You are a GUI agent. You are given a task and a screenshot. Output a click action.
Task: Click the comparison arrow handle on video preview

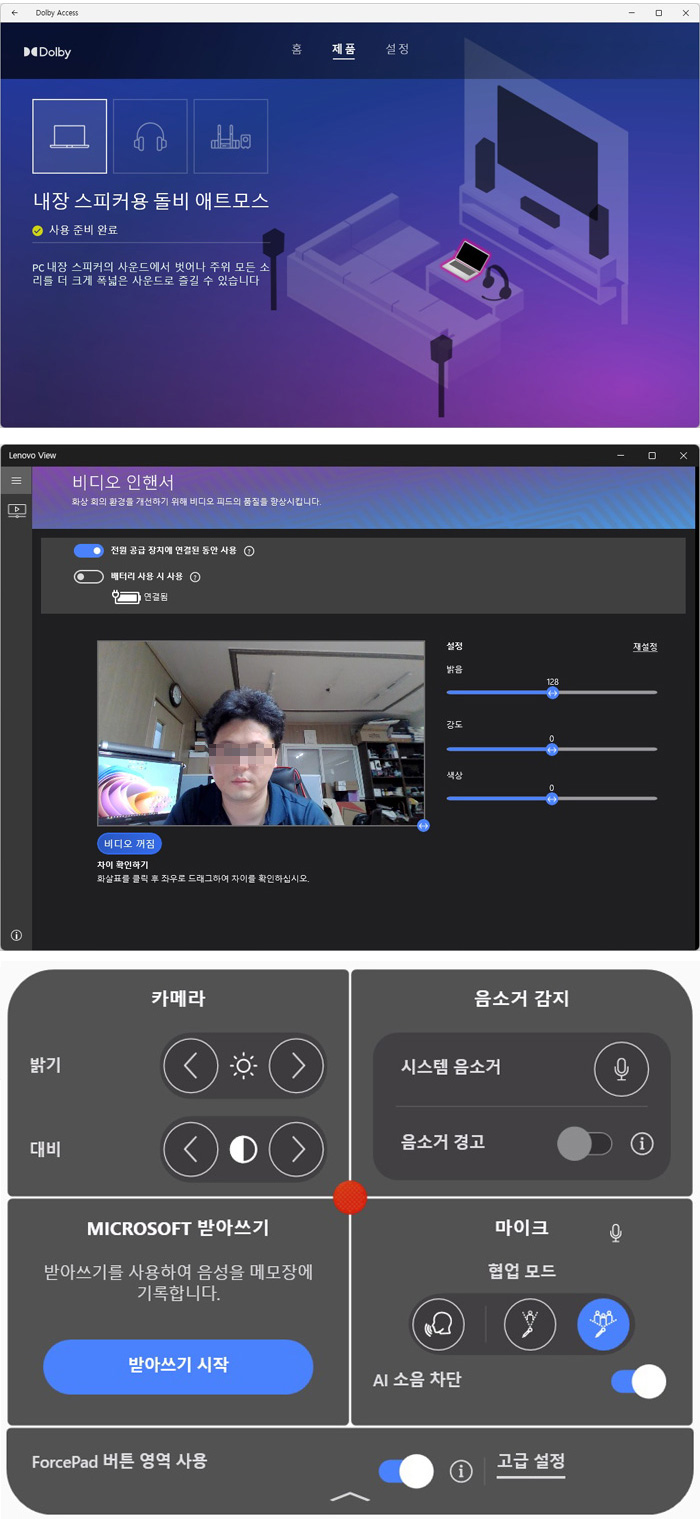coord(424,826)
